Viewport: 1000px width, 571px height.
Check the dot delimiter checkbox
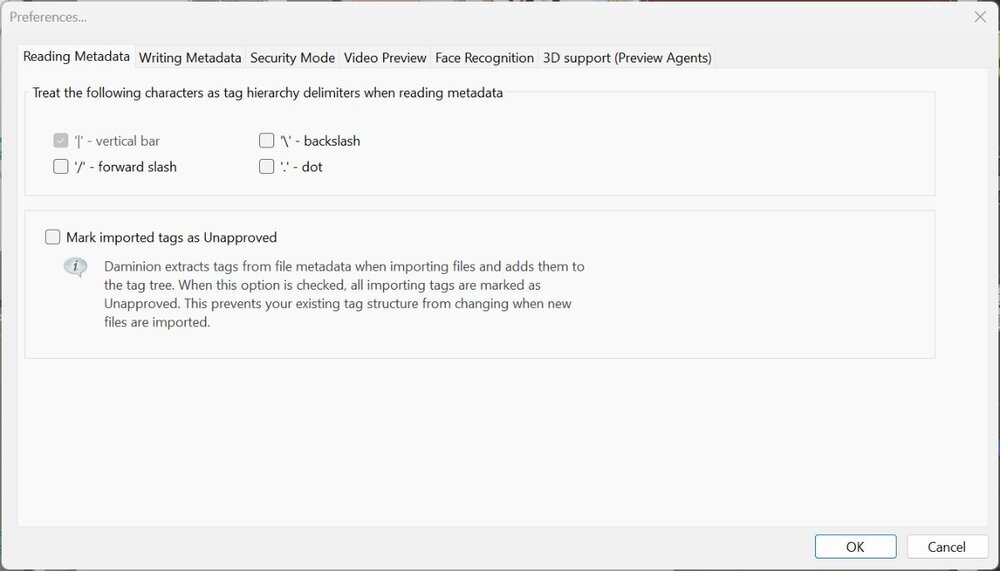[267, 167]
